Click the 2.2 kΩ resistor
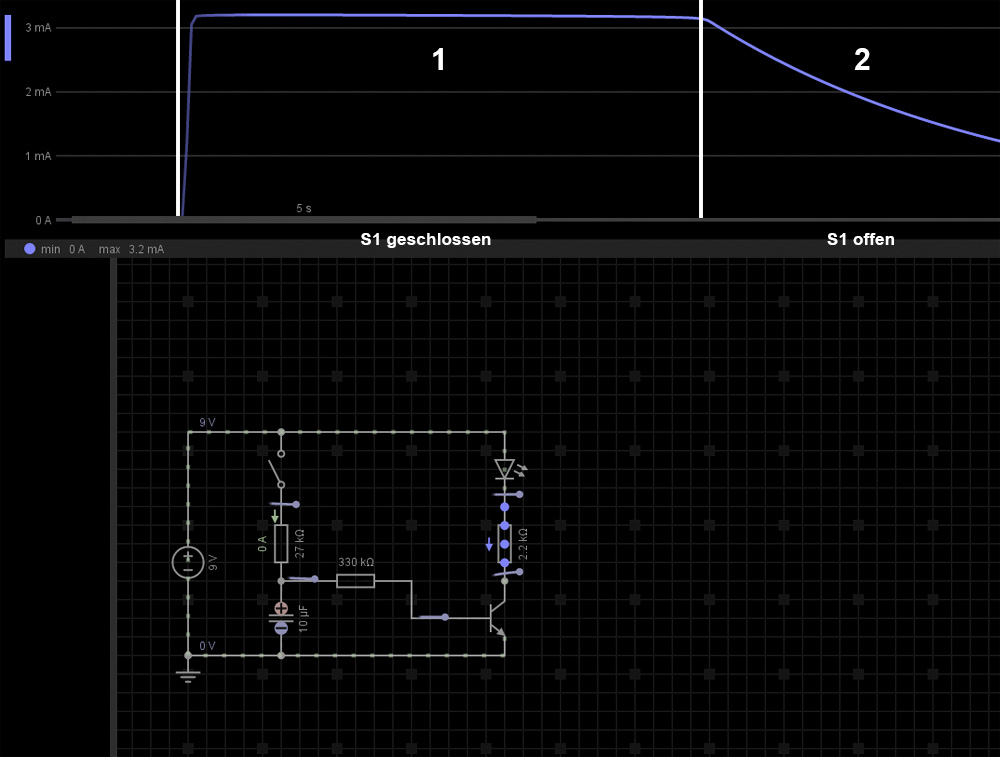The height and width of the screenshot is (757, 1000). pyautogui.click(x=505, y=544)
